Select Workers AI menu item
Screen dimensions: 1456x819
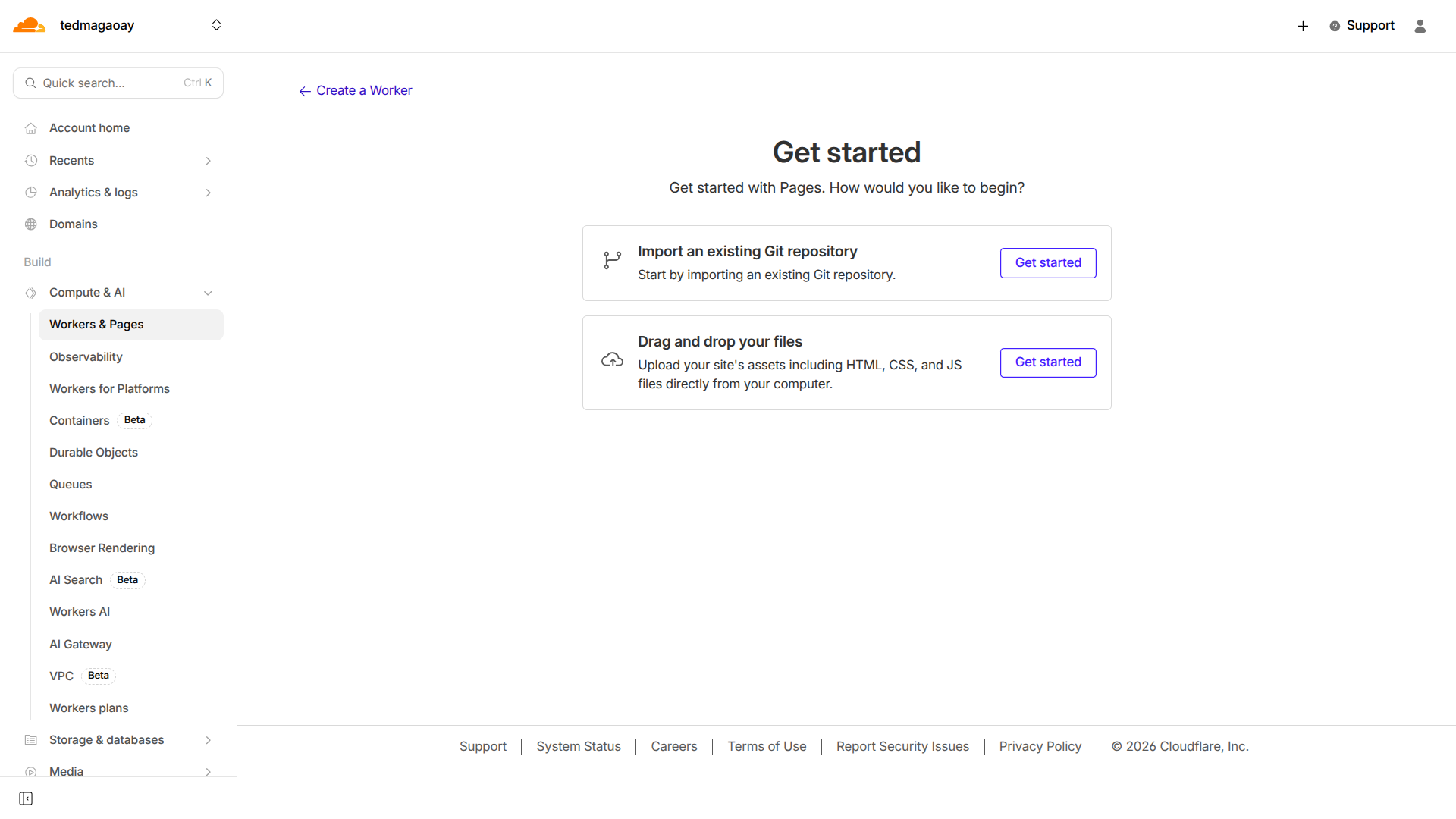[80, 612]
